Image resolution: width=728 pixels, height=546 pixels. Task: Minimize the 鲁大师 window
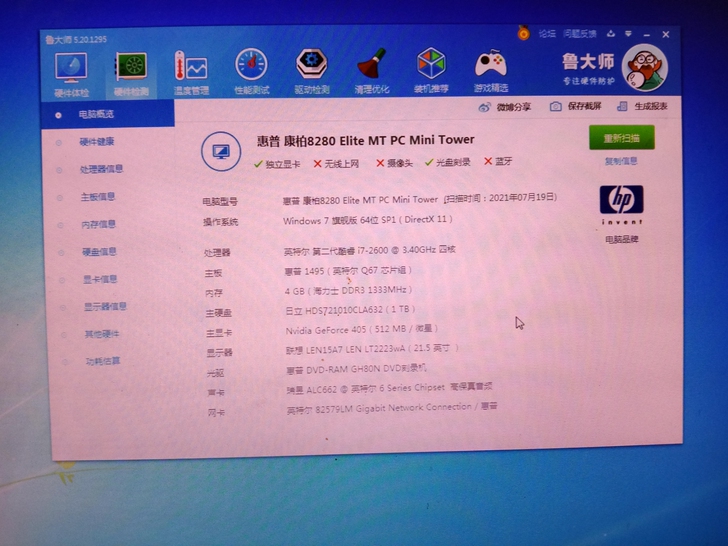pos(647,35)
